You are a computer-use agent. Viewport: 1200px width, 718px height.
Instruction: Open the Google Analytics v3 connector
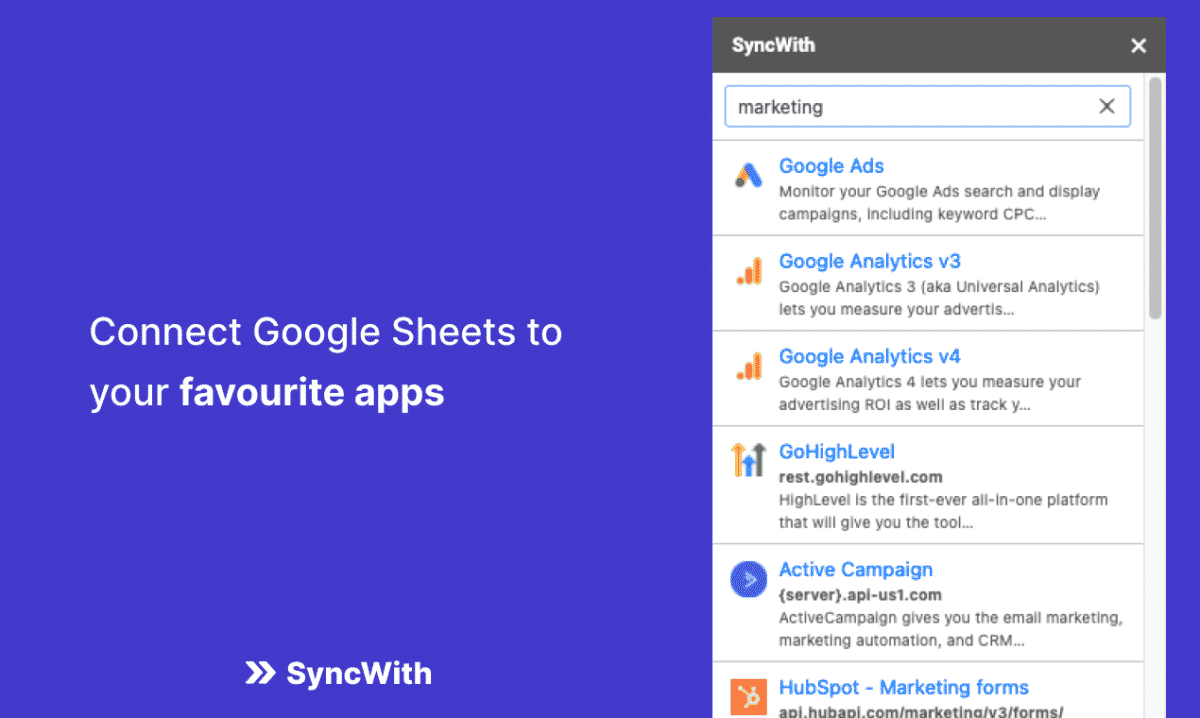[x=869, y=261]
